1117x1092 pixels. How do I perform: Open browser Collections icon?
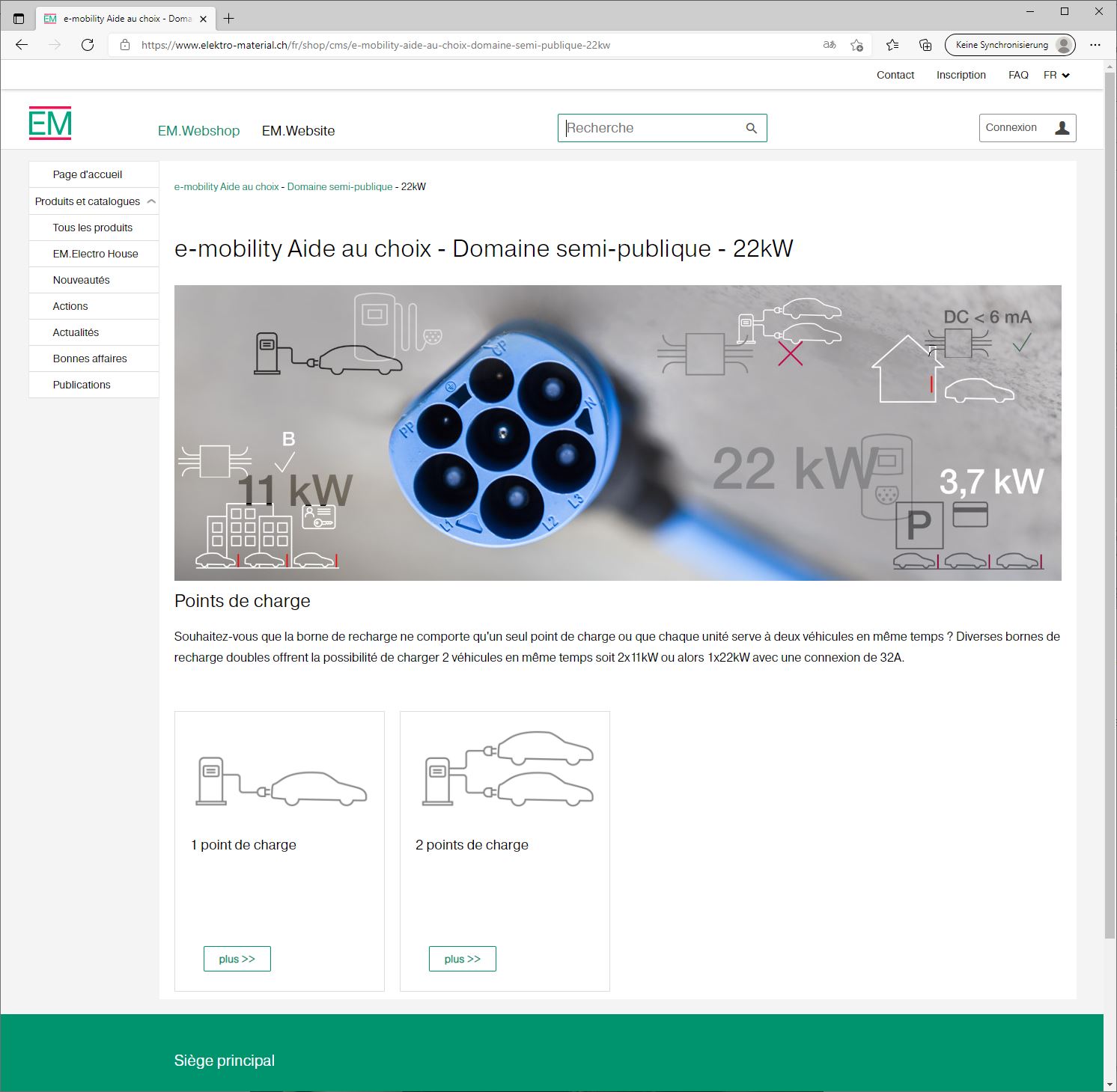pos(925,45)
